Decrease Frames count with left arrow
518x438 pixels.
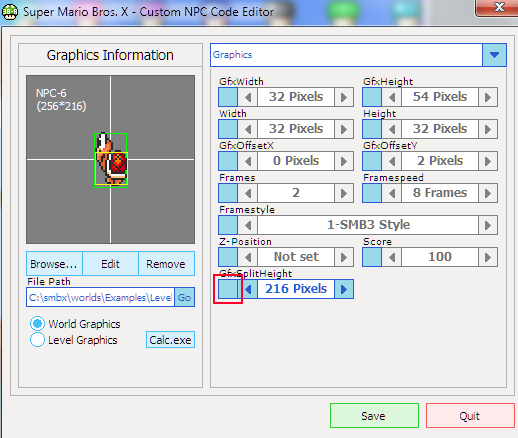[248, 193]
